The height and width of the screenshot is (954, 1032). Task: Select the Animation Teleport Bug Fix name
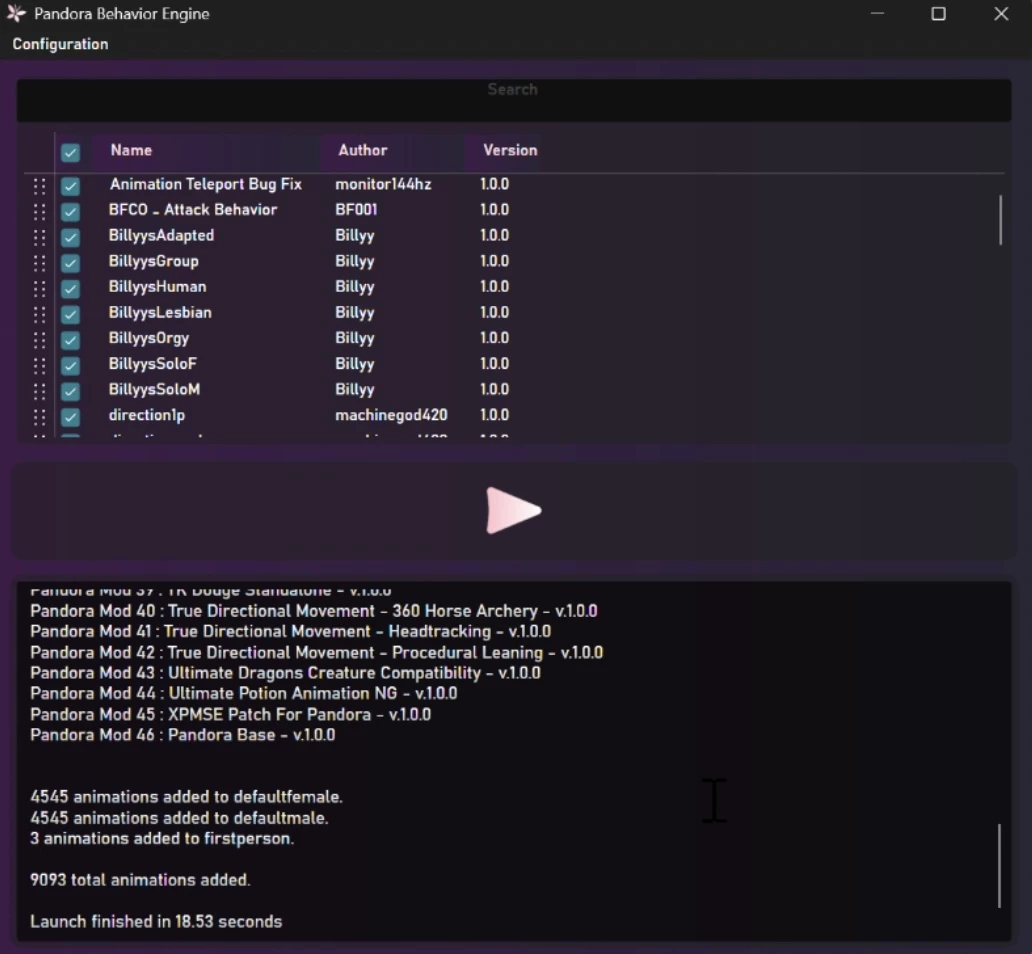205,184
